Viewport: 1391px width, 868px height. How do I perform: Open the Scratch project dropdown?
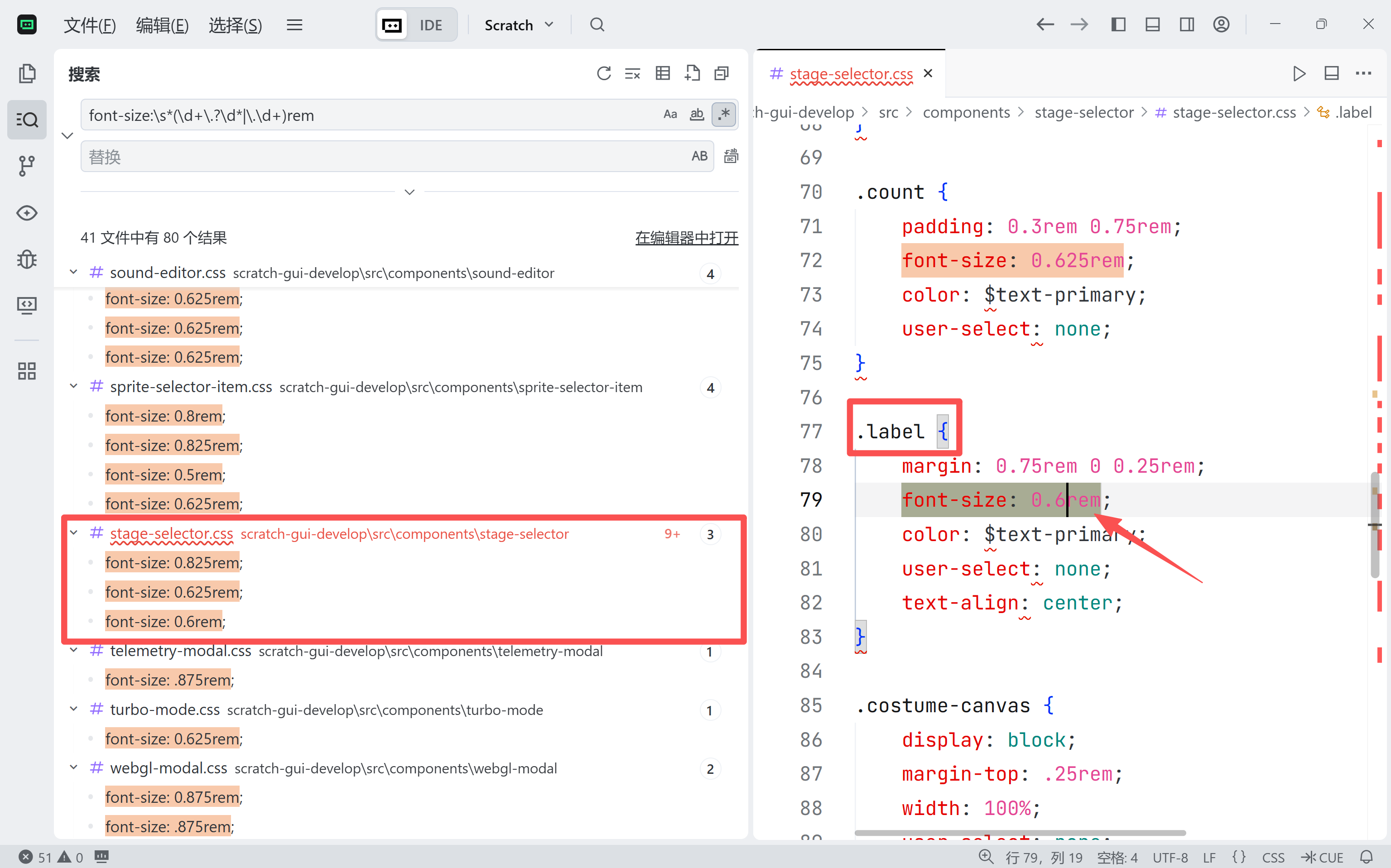click(x=519, y=25)
